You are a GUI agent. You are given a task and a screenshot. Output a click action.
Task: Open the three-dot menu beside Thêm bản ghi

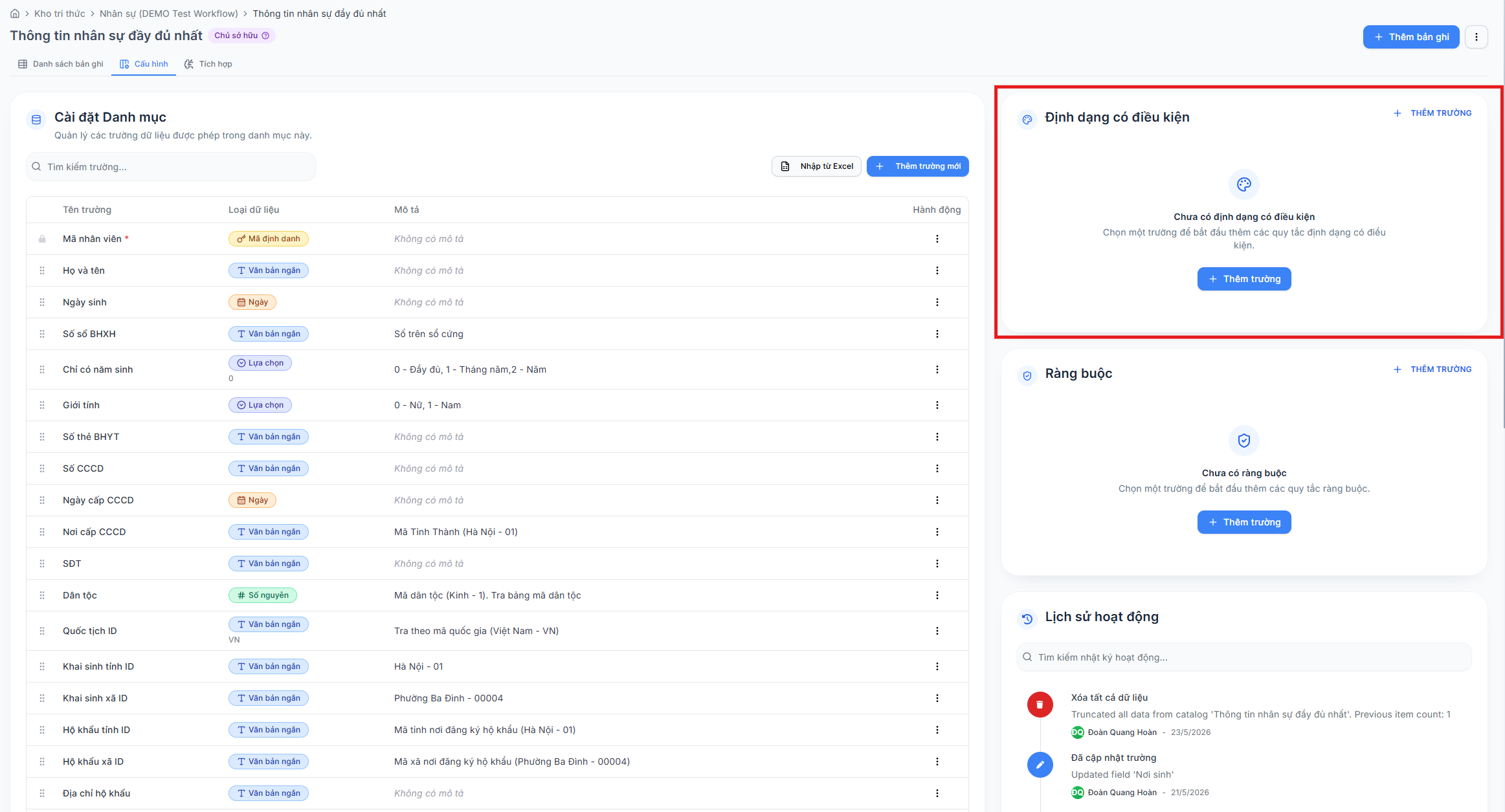(x=1477, y=37)
